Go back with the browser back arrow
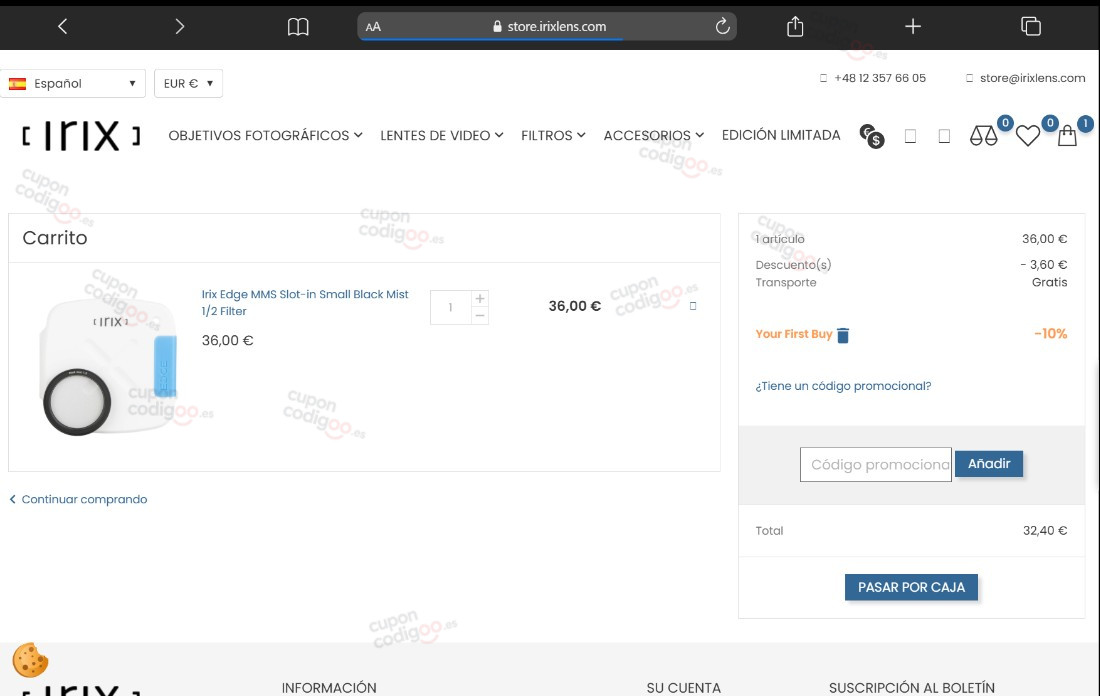 pyautogui.click(x=62, y=27)
